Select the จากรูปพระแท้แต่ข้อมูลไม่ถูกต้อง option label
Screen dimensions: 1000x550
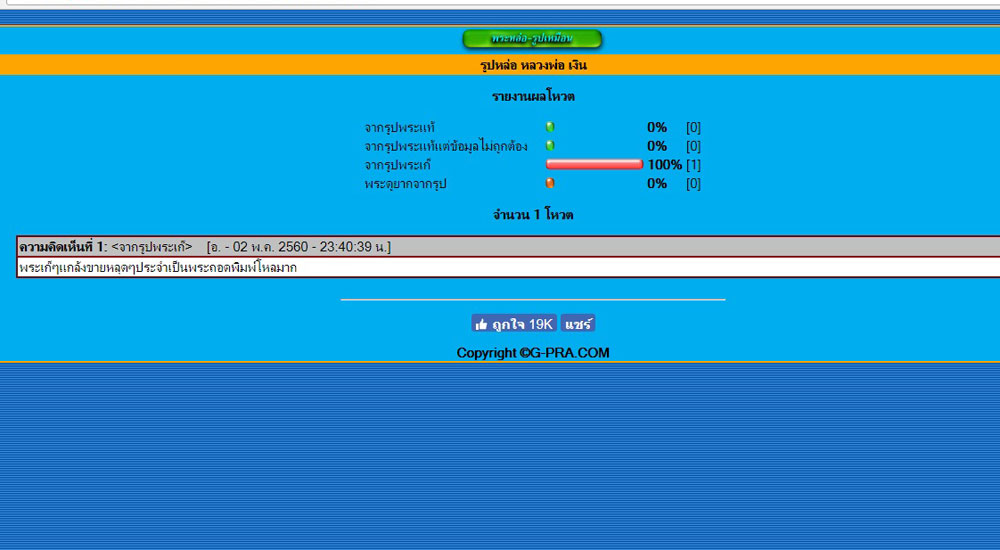(x=446, y=146)
